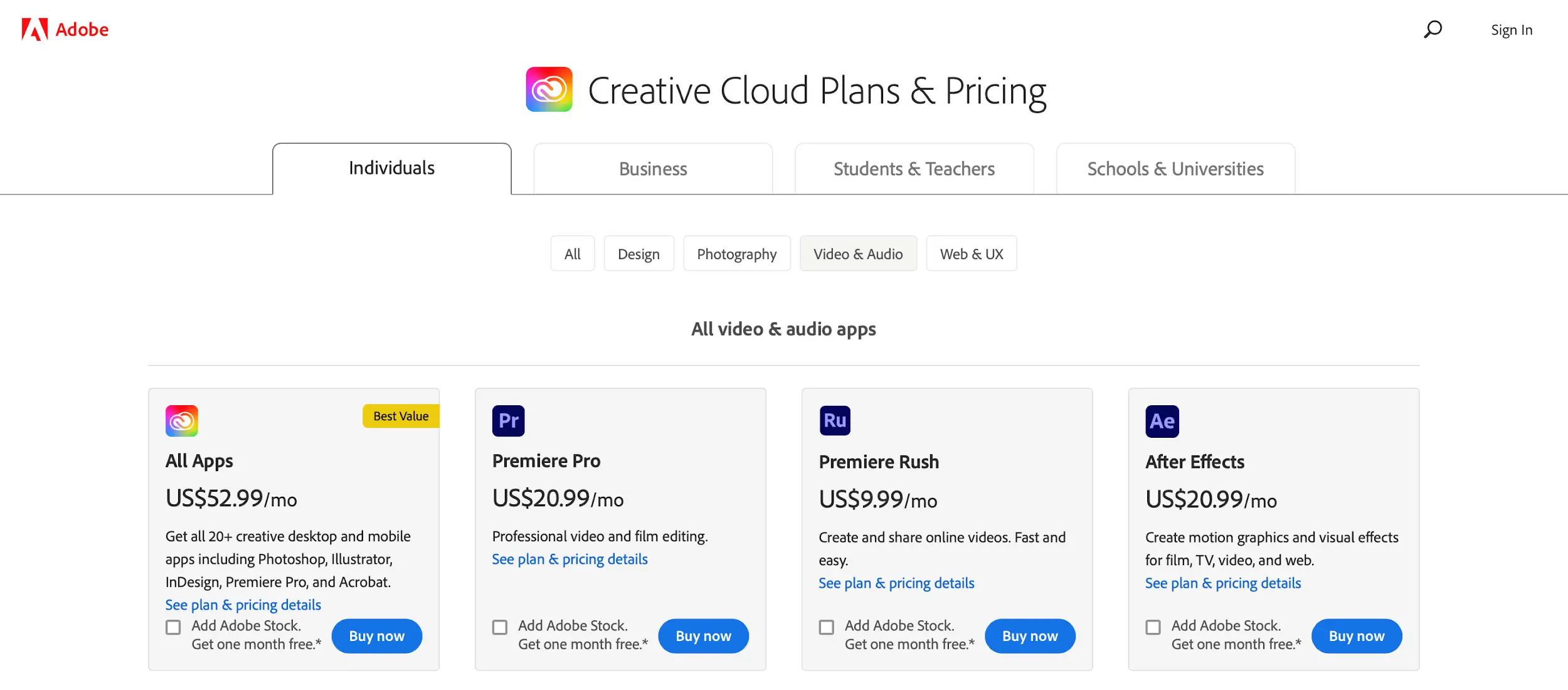Click the All Apps Creative Cloud icon

point(183,420)
